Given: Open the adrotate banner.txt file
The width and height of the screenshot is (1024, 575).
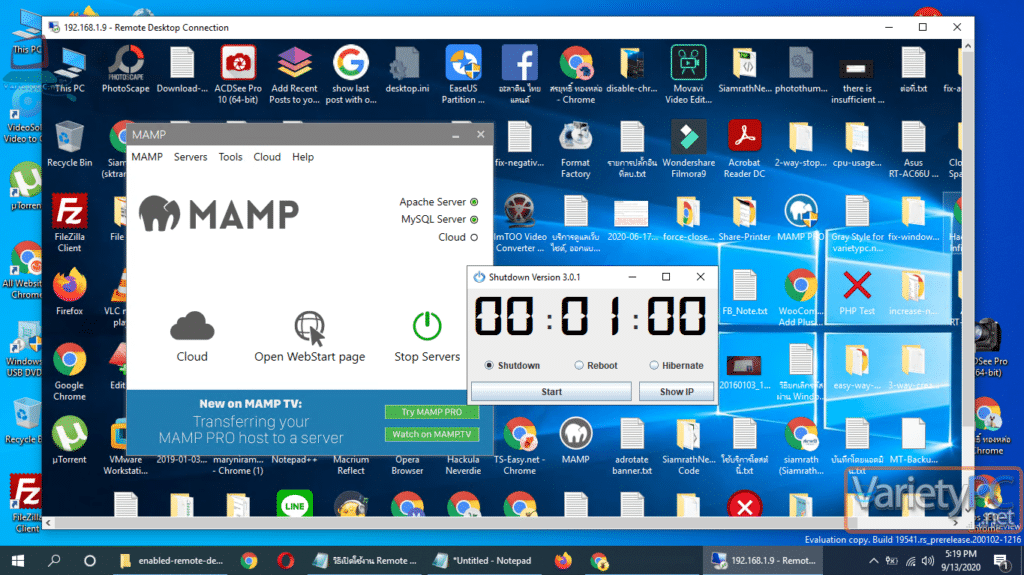Looking at the screenshot, I should [632, 446].
